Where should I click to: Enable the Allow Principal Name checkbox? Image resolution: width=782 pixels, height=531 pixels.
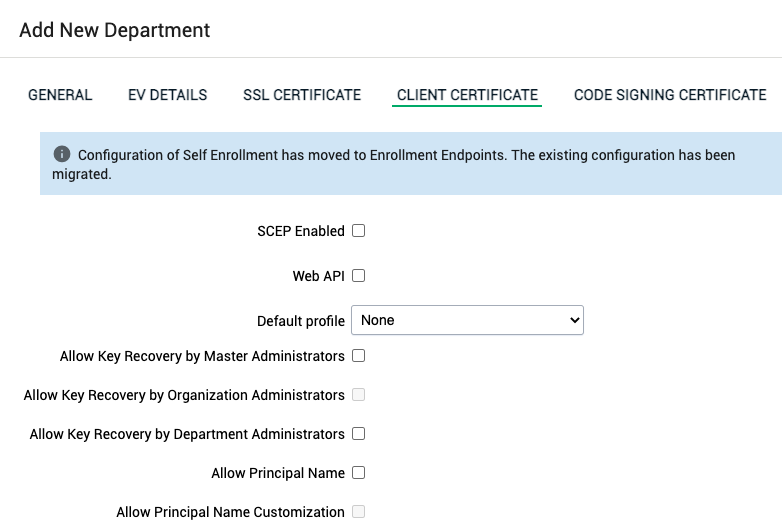point(358,473)
